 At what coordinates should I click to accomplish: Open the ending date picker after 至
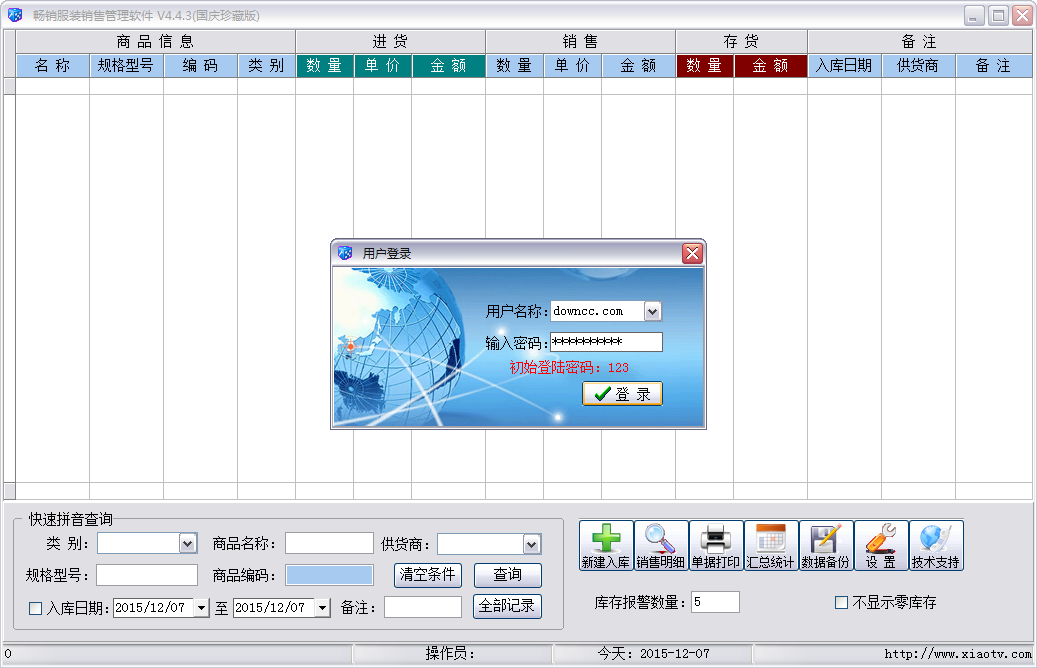(x=322, y=606)
